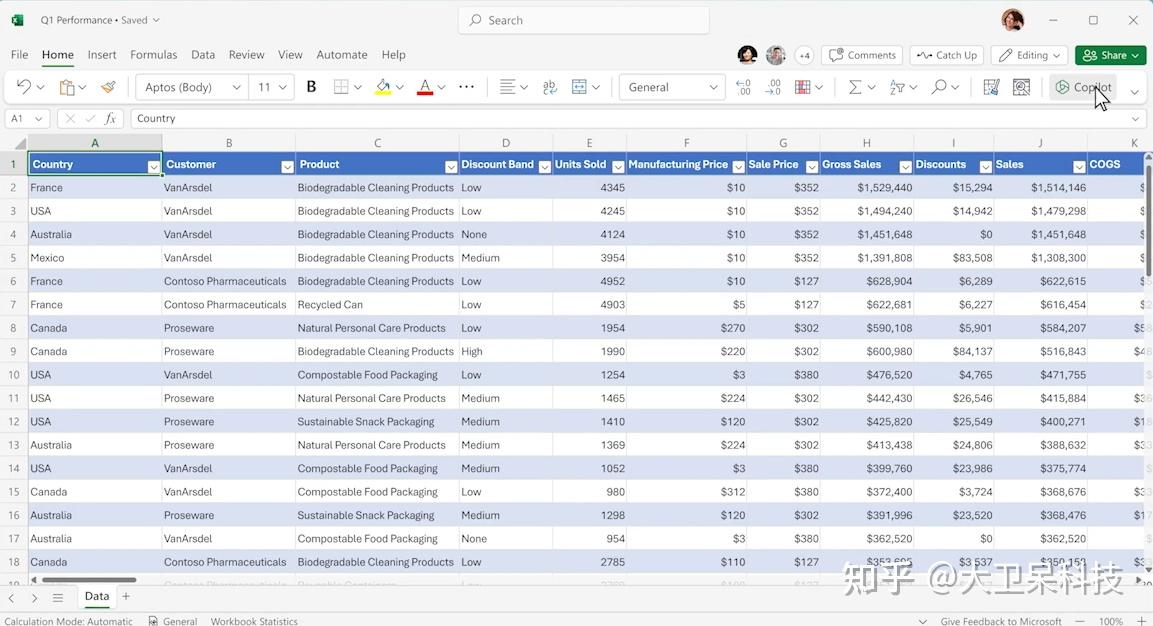Click the Excel app icon

18,20
